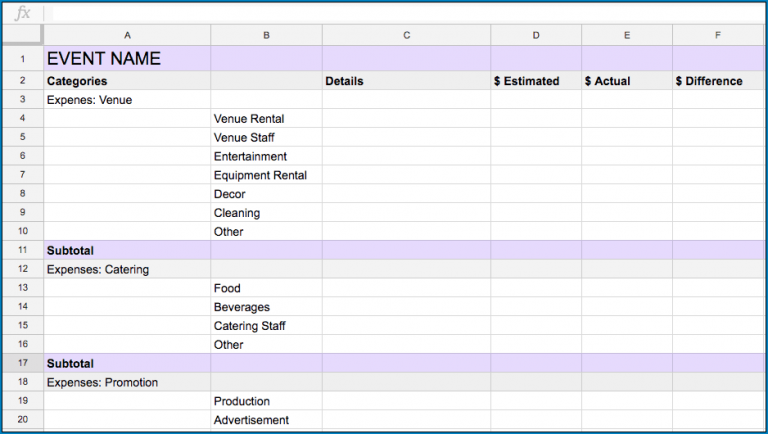Select the Catering Staff cell
768x434 pixels.
click(266, 326)
